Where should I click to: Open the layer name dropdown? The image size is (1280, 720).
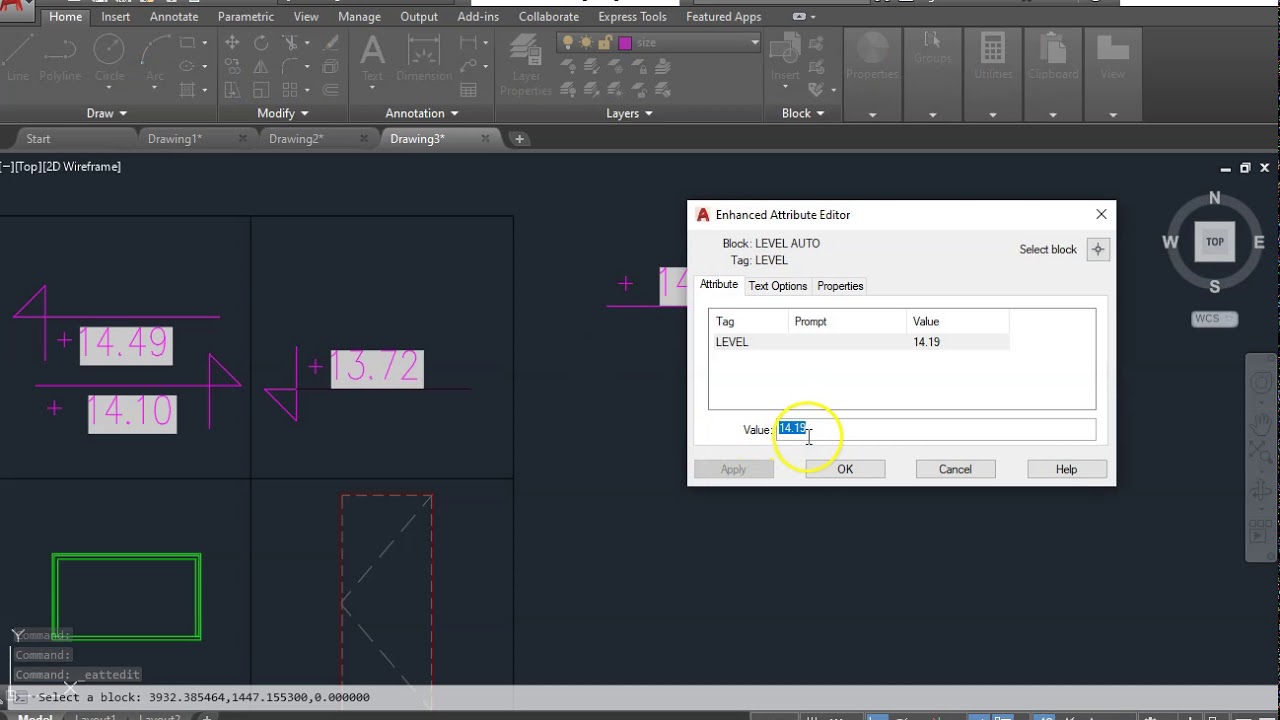[x=754, y=43]
